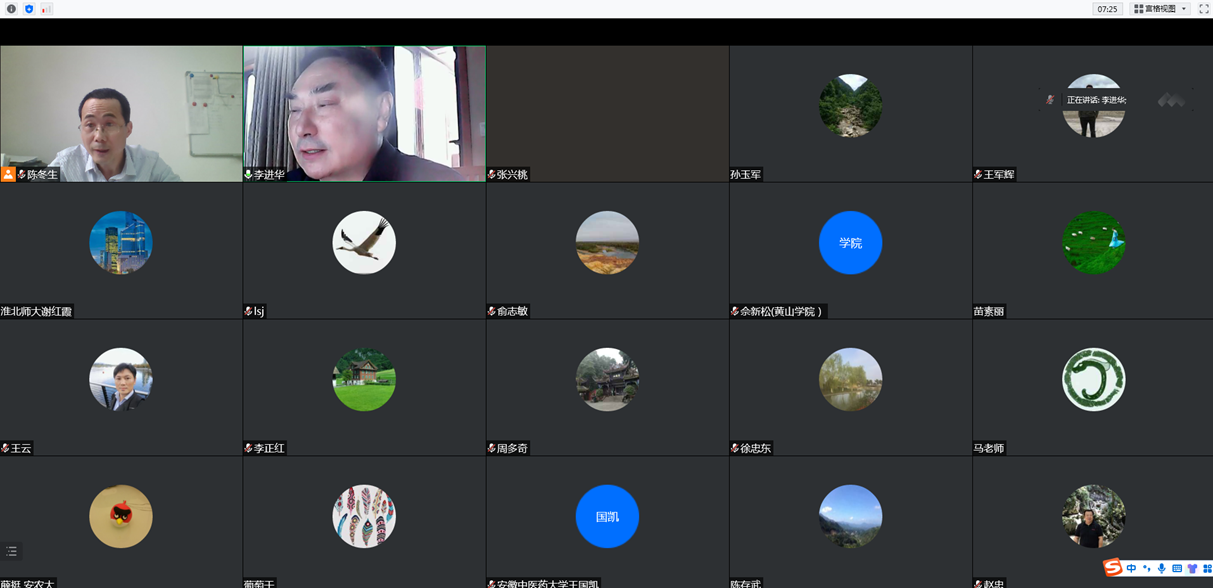1213x588 pixels.
Task: Enter full screen mode
Action: (1203, 9)
